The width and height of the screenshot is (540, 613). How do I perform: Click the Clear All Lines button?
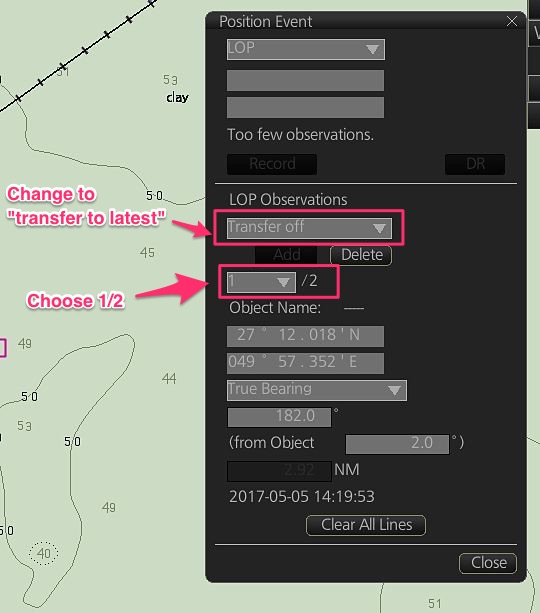[366, 525]
